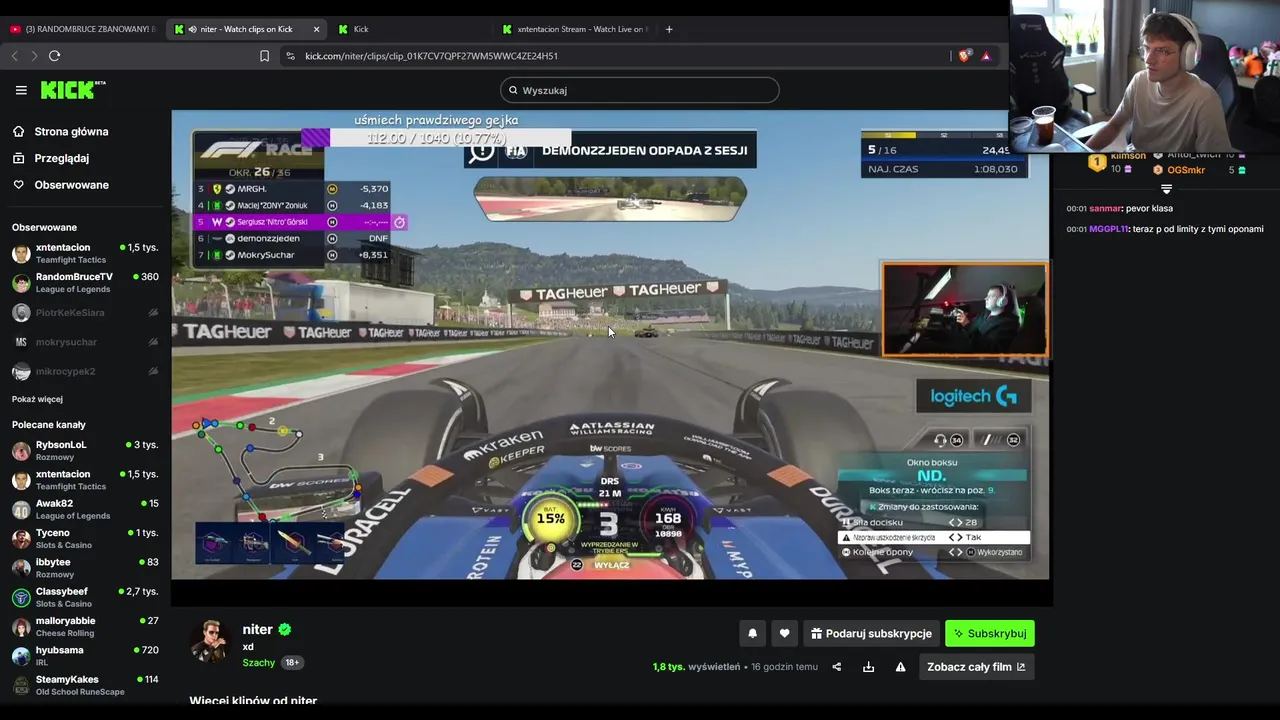Open Brave Shields icon
This screenshot has width=1280, height=720.
click(964, 56)
